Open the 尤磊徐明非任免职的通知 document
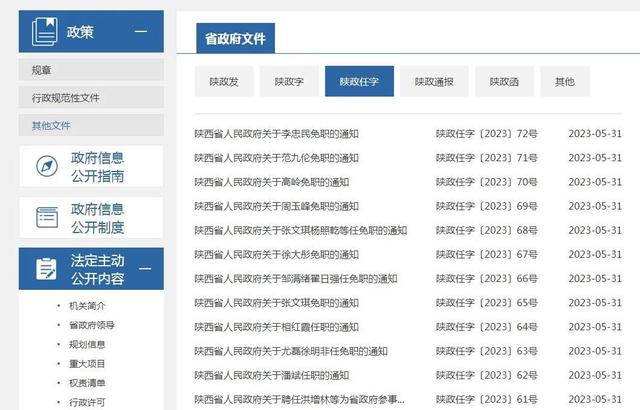Image resolution: width=640 pixels, height=410 pixels. coord(291,351)
